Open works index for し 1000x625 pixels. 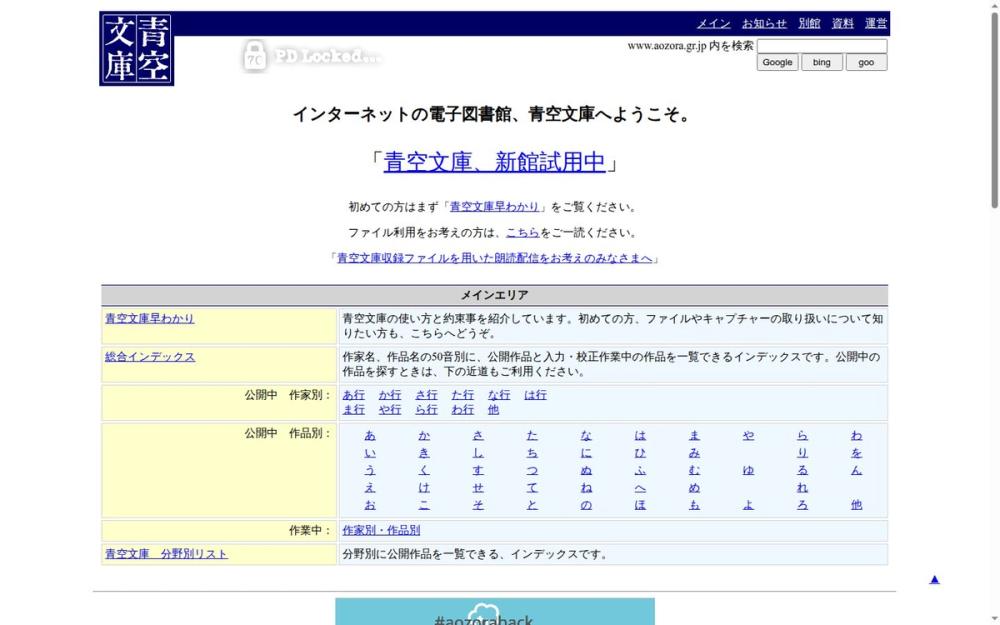coord(478,453)
